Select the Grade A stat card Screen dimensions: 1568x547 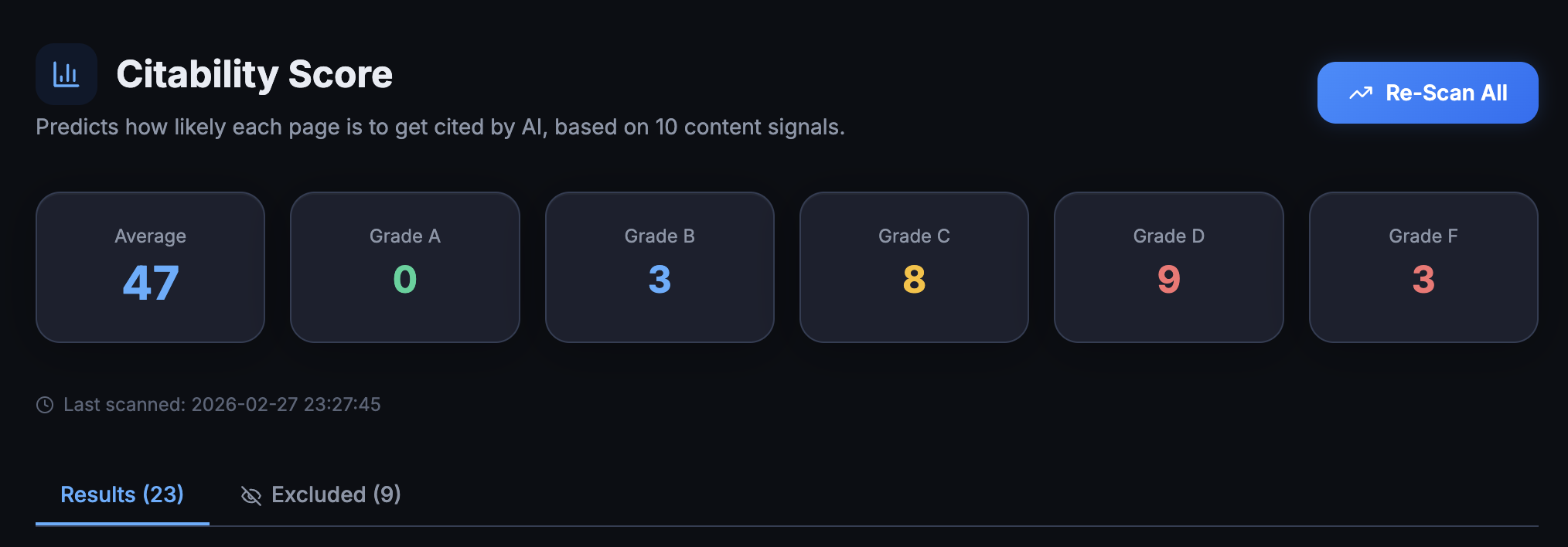tap(404, 267)
